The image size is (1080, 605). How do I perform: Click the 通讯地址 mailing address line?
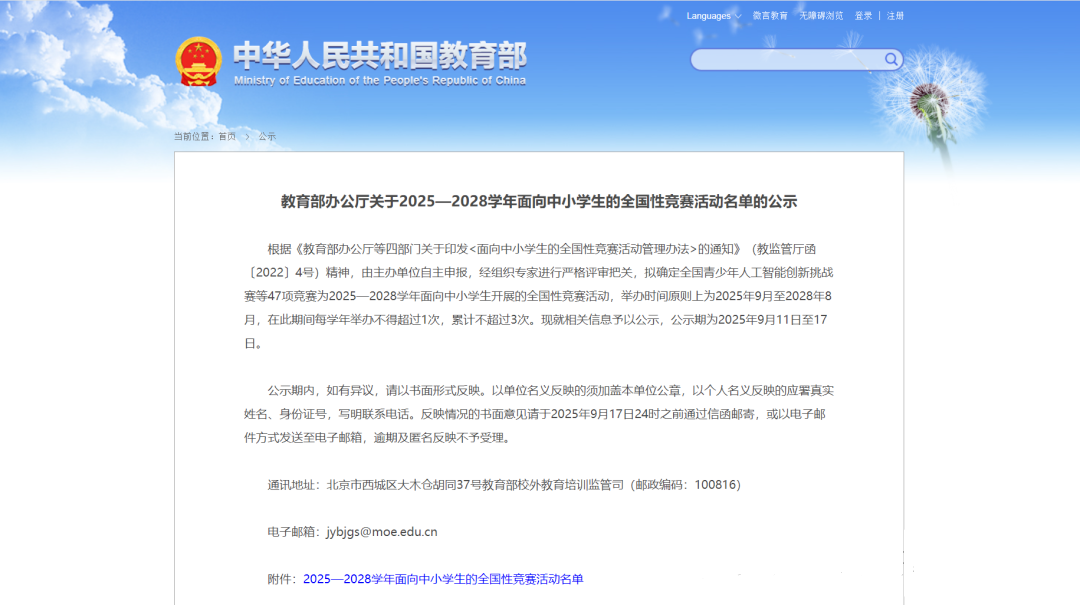[503, 485]
